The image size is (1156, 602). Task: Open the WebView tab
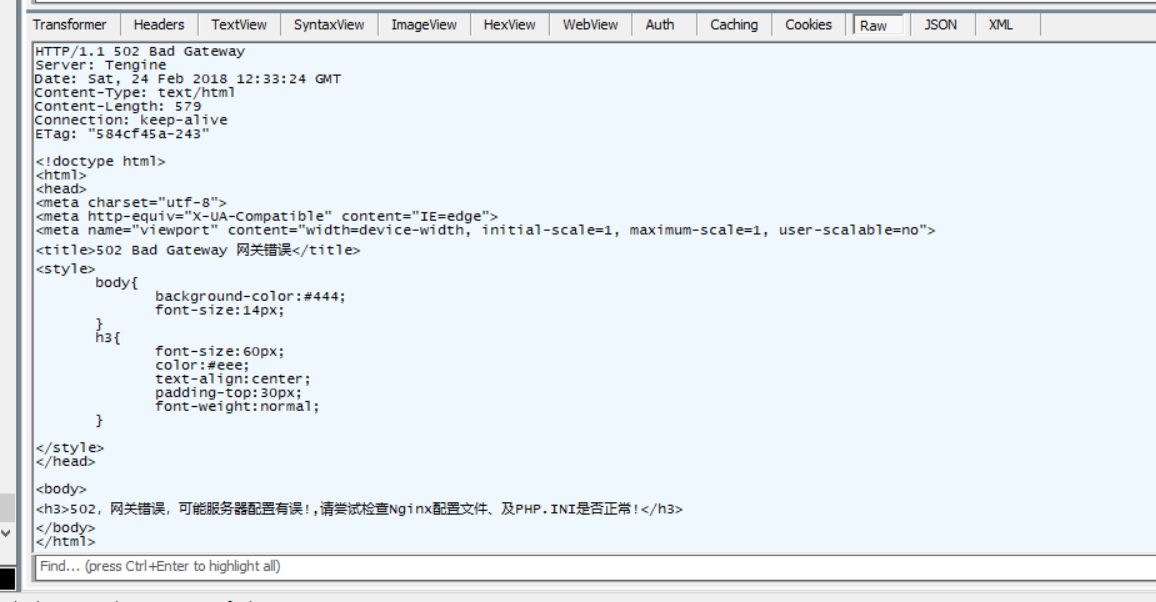point(590,25)
